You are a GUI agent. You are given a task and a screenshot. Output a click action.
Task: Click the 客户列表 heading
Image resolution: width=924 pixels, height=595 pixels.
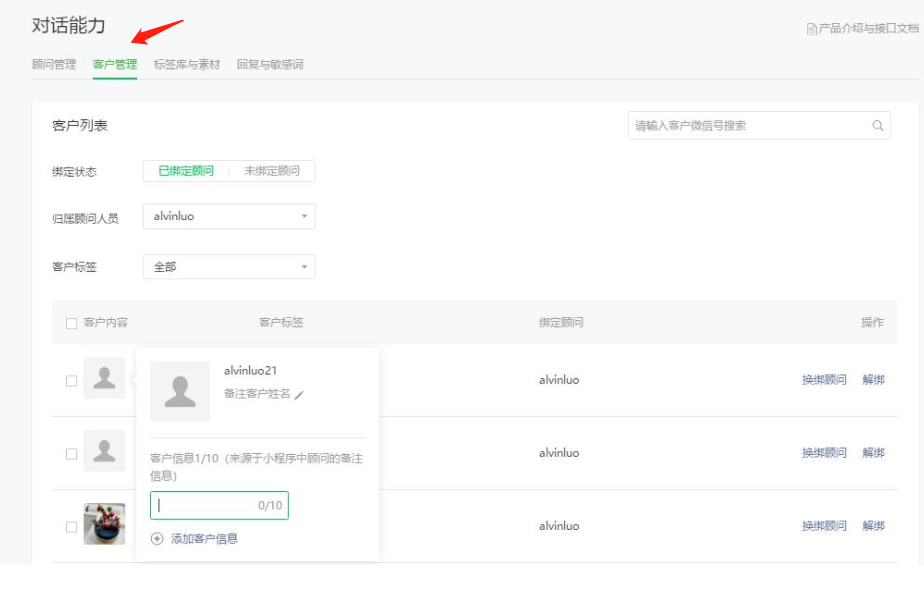[80, 125]
